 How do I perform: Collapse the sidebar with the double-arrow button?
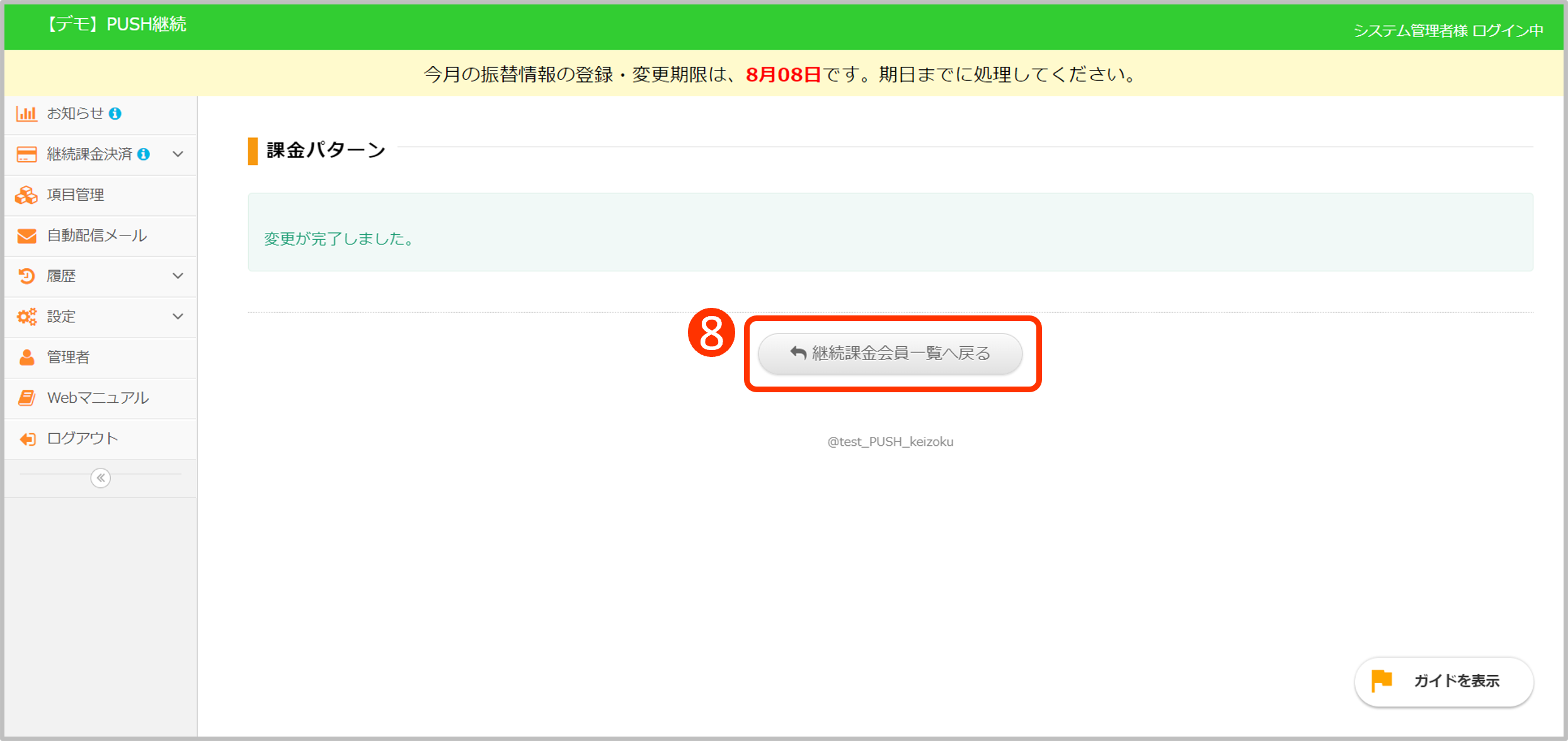[x=101, y=478]
